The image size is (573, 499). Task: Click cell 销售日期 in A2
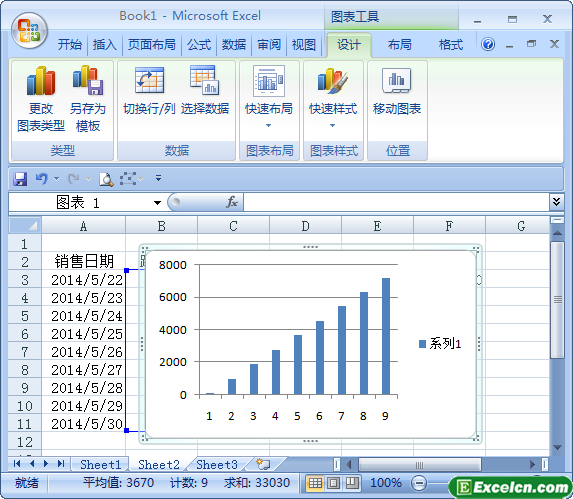click(84, 262)
